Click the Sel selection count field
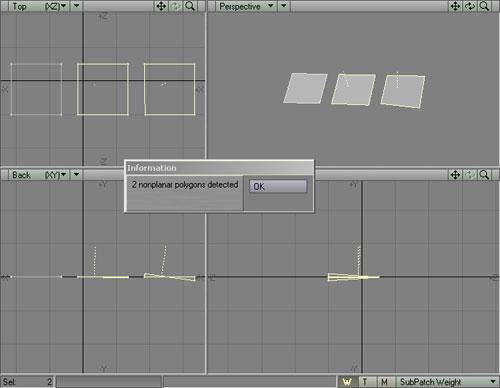 [x=27, y=382]
